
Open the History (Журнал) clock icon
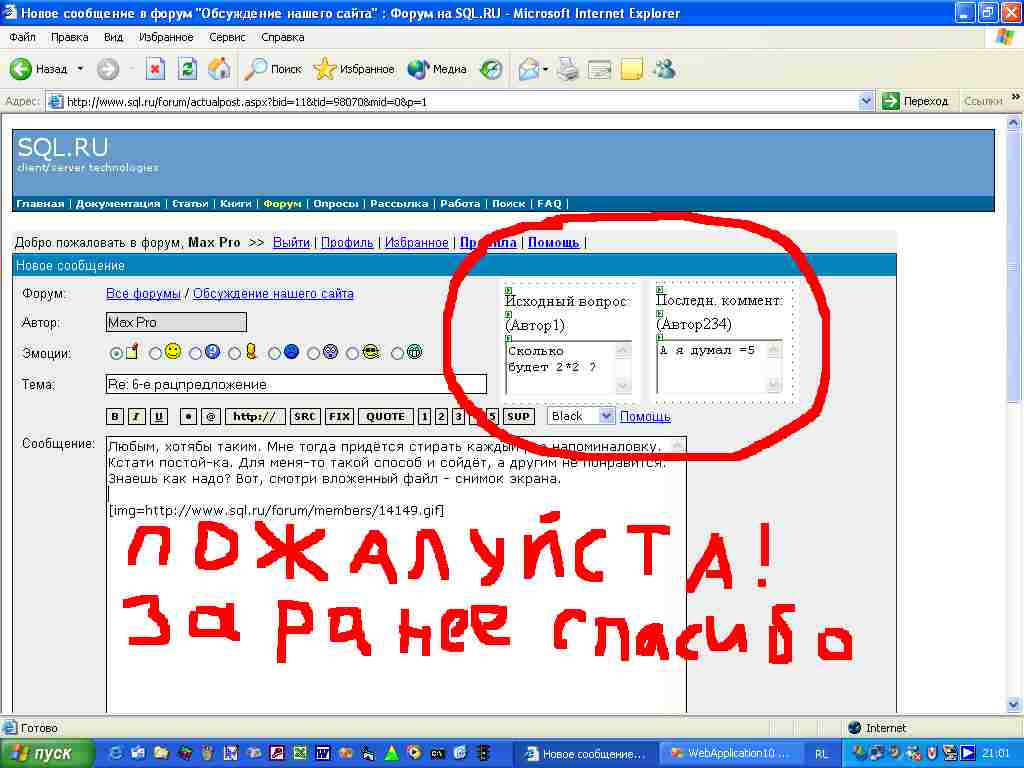(491, 69)
